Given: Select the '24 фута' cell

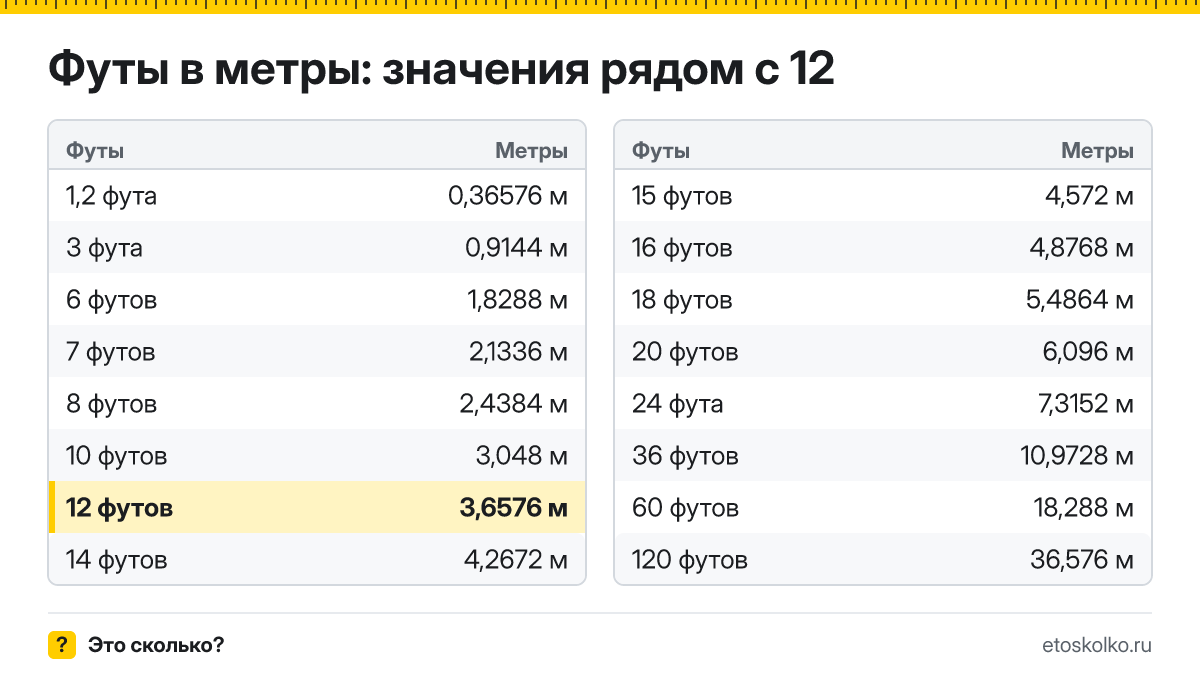Looking at the screenshot, I should click(678, 404).
